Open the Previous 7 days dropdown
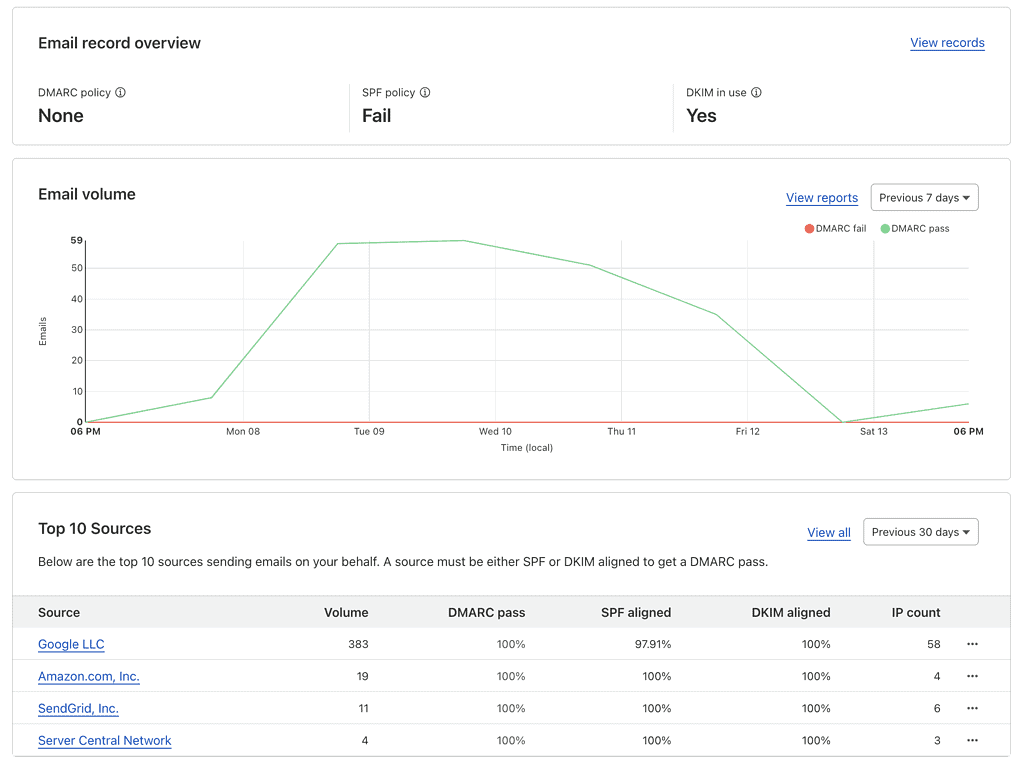The image size is (1024, 768). [x=924, y=197]
